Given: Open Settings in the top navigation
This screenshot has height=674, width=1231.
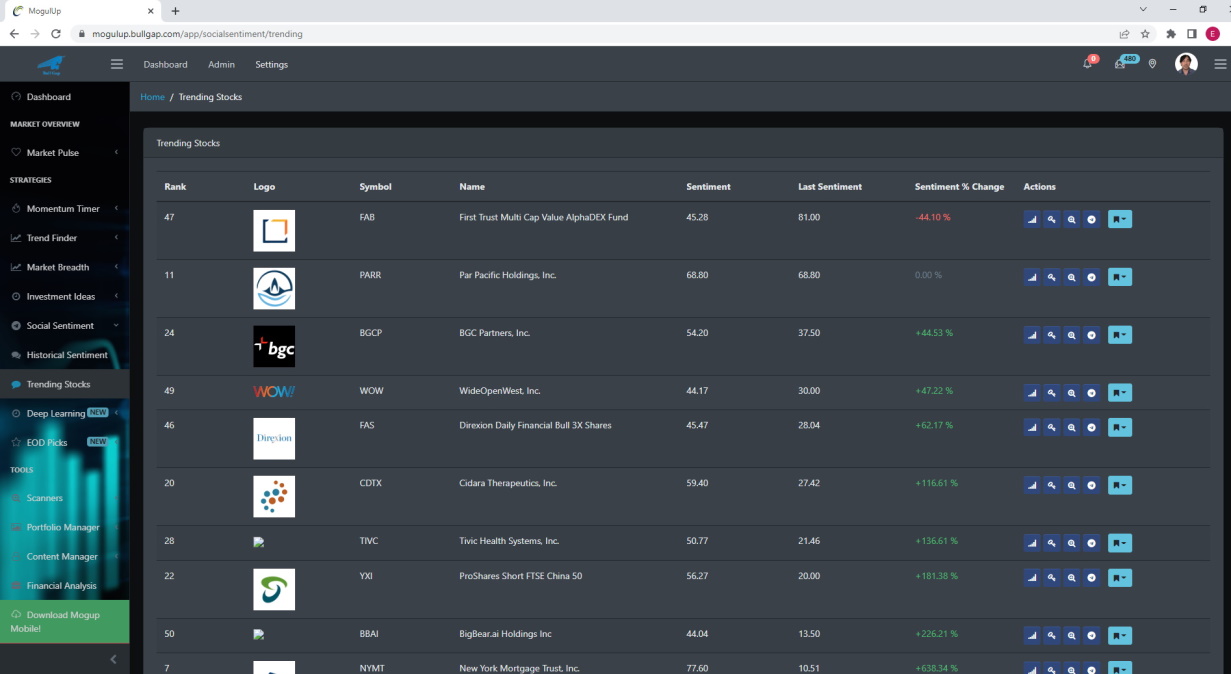Looking at the screenshot, I should (271, 64).
